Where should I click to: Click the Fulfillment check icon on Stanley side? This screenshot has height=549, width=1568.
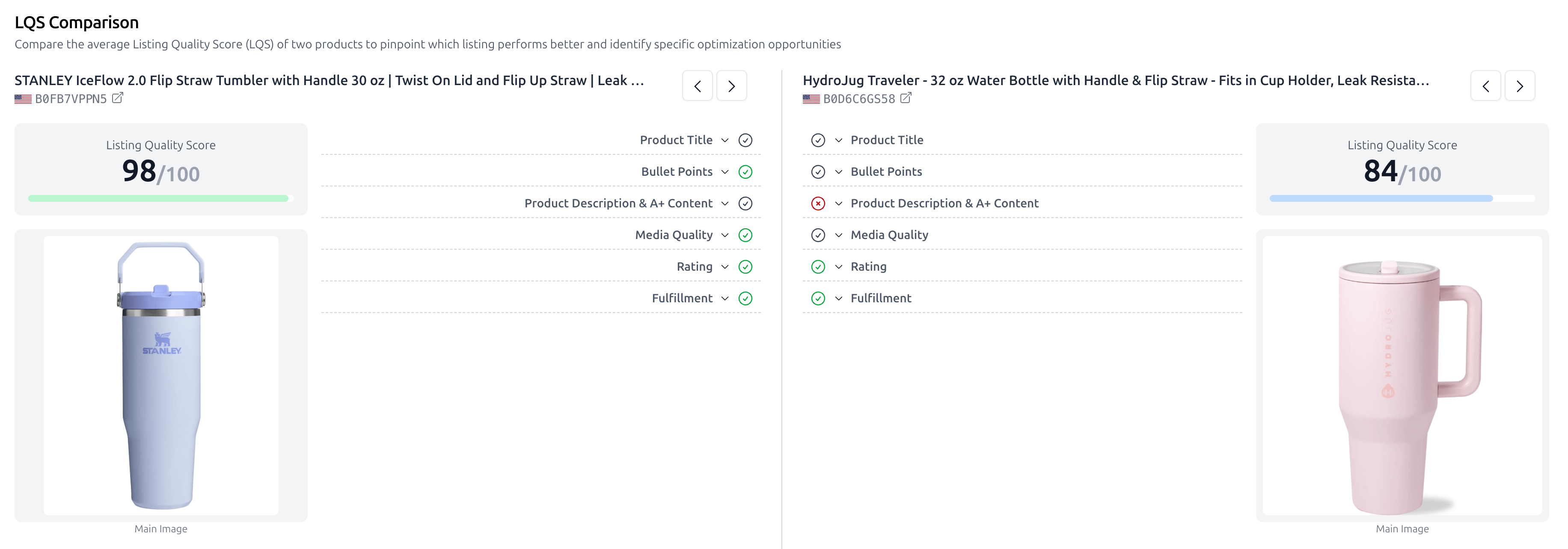(745, 298)
